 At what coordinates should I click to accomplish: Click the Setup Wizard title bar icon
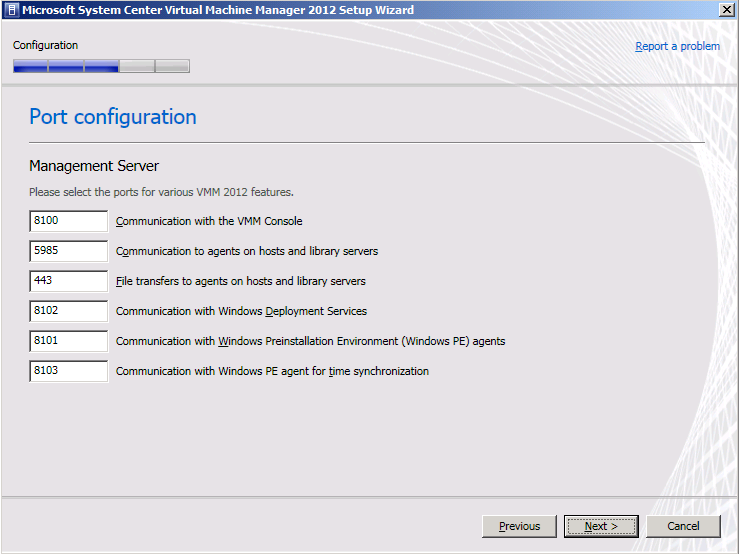(11, 10)
